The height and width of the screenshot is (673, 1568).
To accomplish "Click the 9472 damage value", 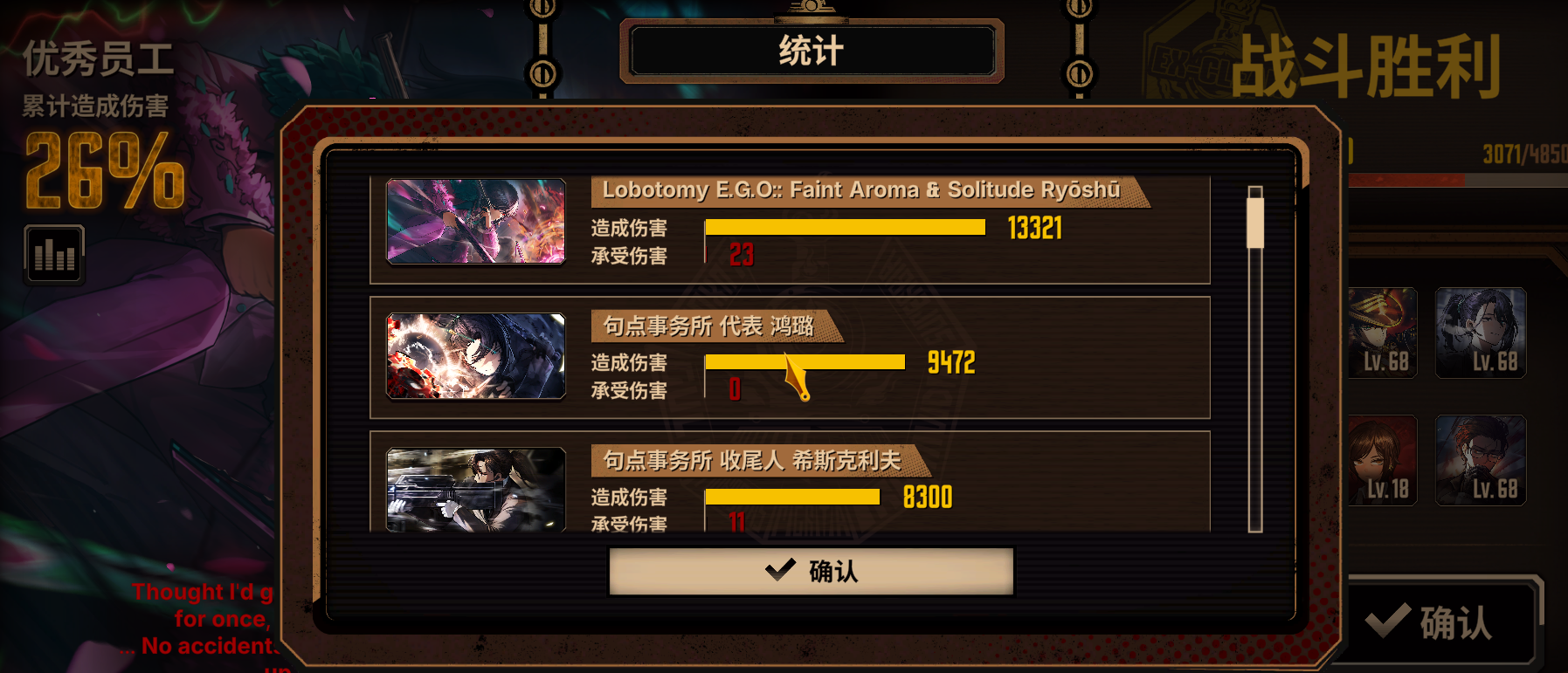I will coord(951,362).
